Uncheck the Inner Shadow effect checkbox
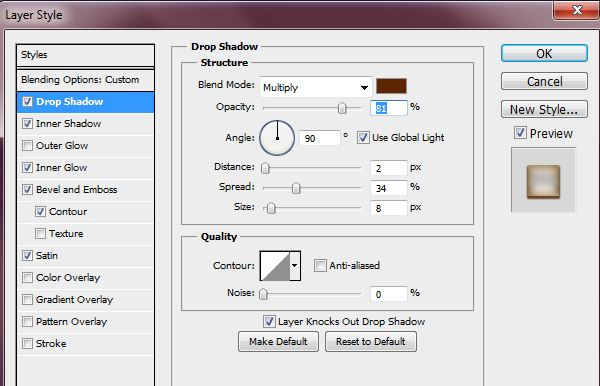Screen dimensions: 600x386 [27, 124]
